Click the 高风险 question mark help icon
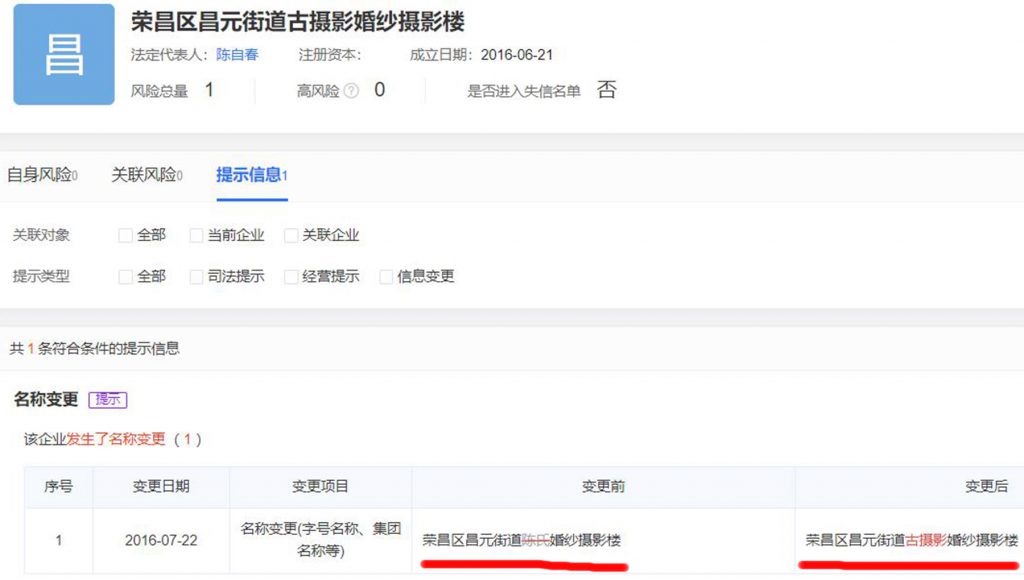This screenshot has width=1024, height=580. point(351,91)
